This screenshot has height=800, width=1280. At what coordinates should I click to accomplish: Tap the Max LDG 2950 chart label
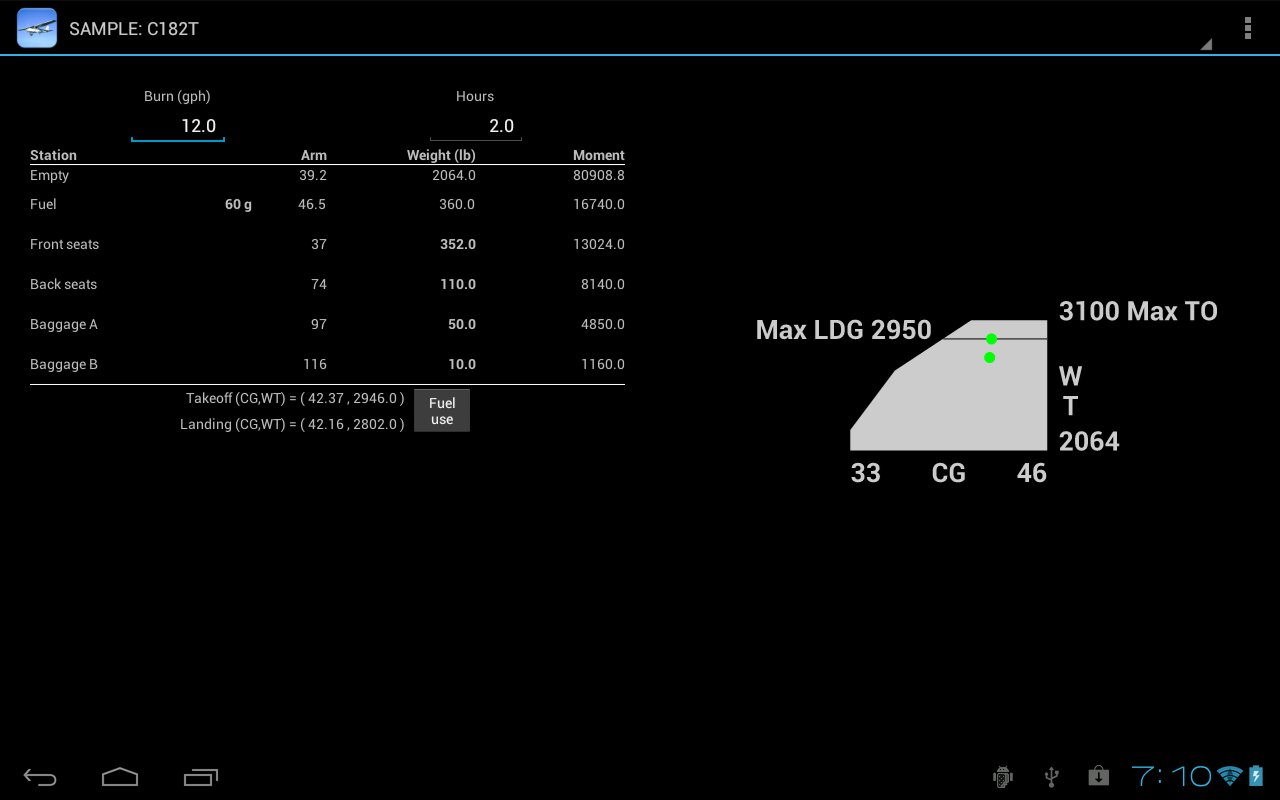click(843, 330)
